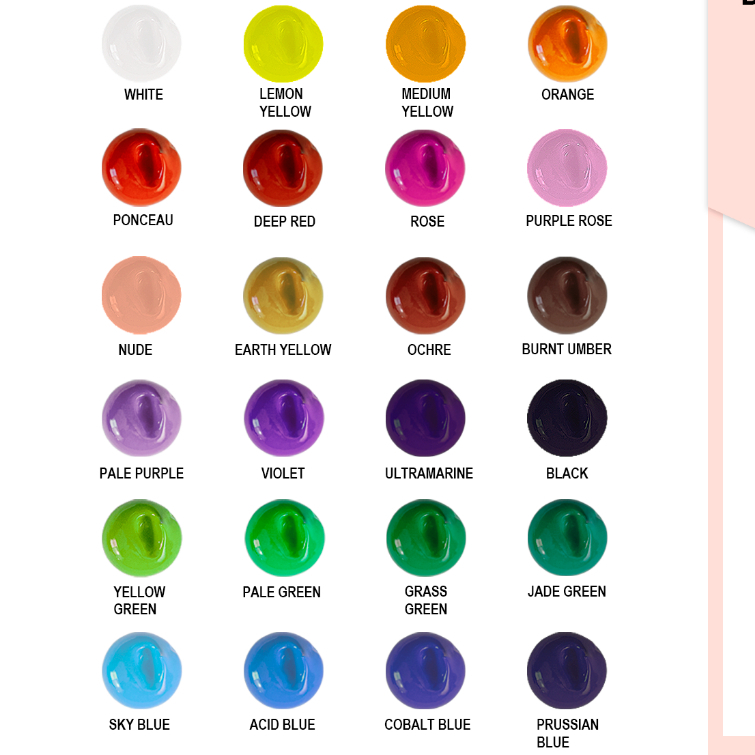Choose the Sky Blue paint circle
The width and height of the screenshot is (755, 755).
point(142,670)
